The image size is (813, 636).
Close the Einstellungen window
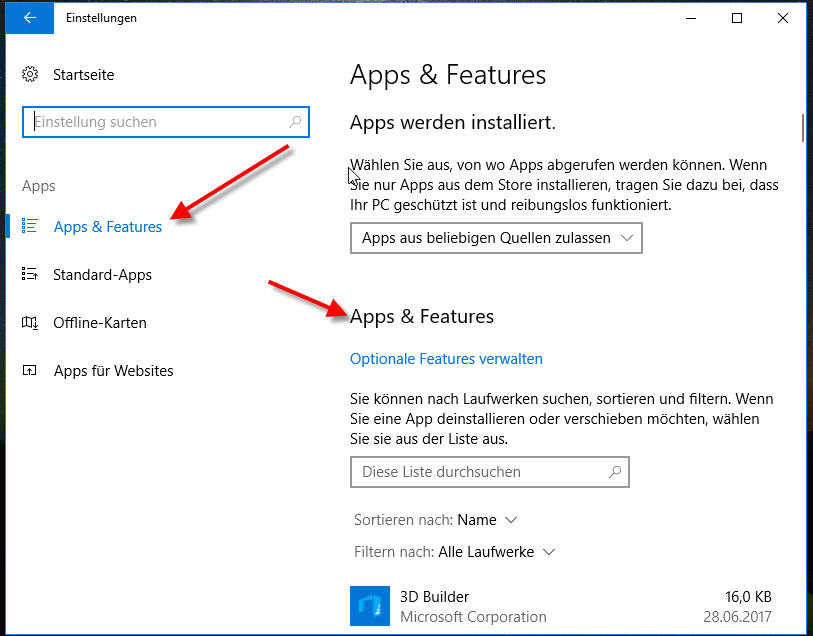click(x=783, y=18)
